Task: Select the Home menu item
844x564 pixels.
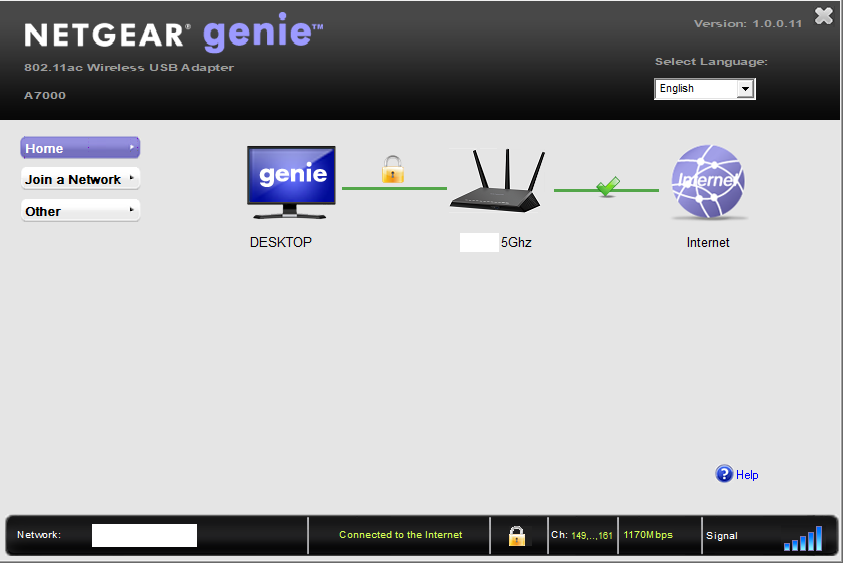Action: [x=80, y=148]
